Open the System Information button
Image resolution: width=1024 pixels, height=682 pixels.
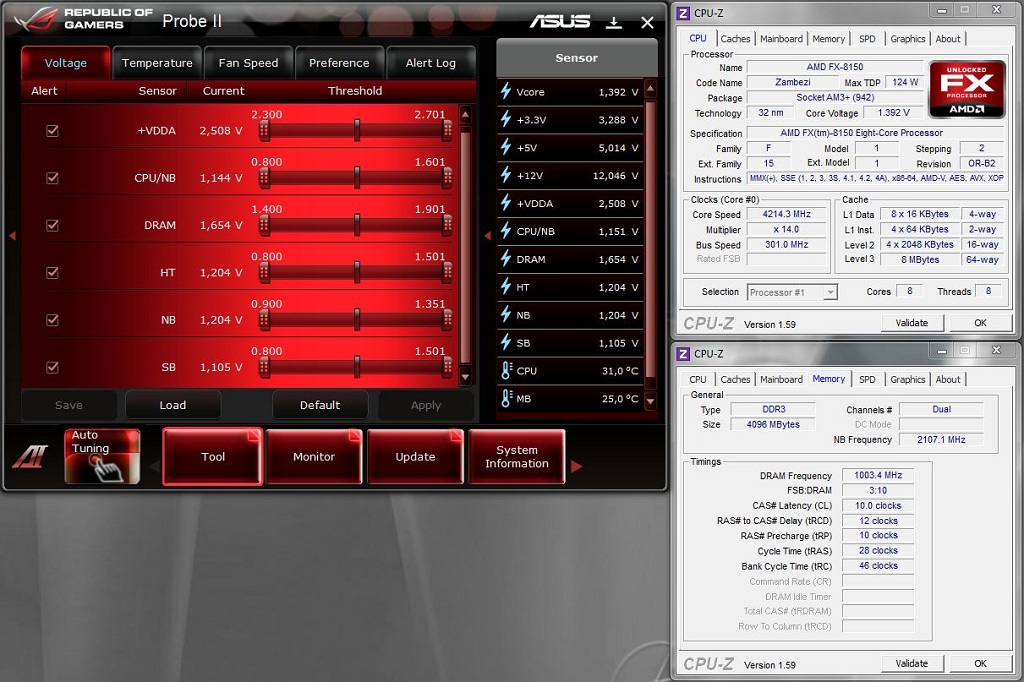click(x=517, y=457)
